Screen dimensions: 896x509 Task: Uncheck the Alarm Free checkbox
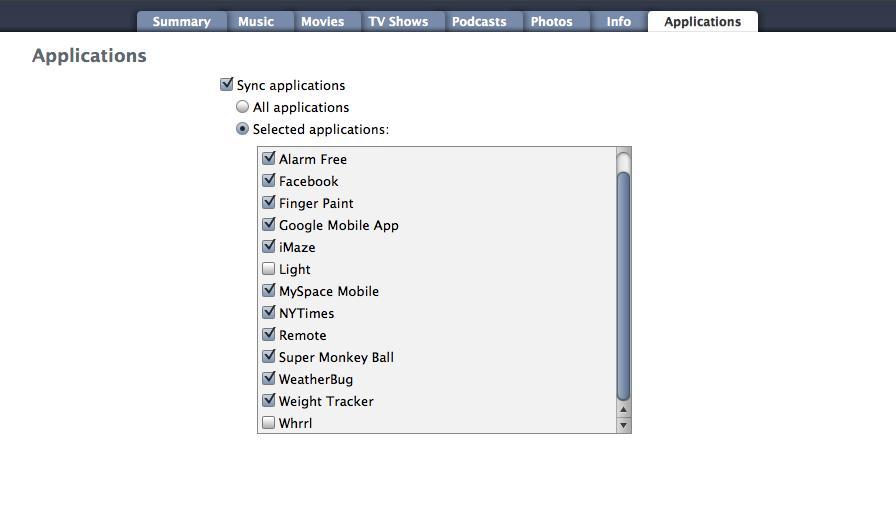point(269,158)
